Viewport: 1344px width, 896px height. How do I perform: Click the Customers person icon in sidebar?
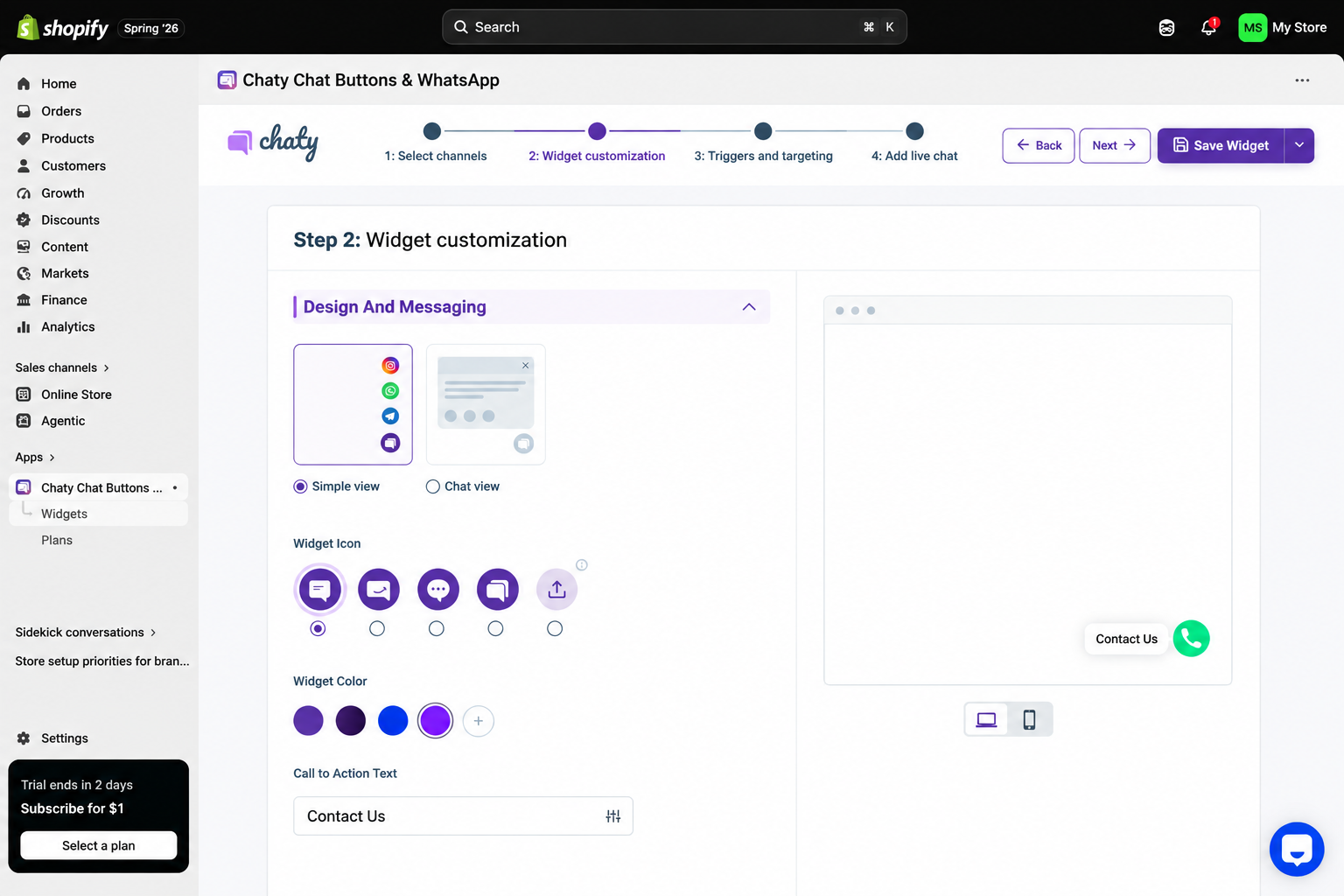(x=24, y=165)
